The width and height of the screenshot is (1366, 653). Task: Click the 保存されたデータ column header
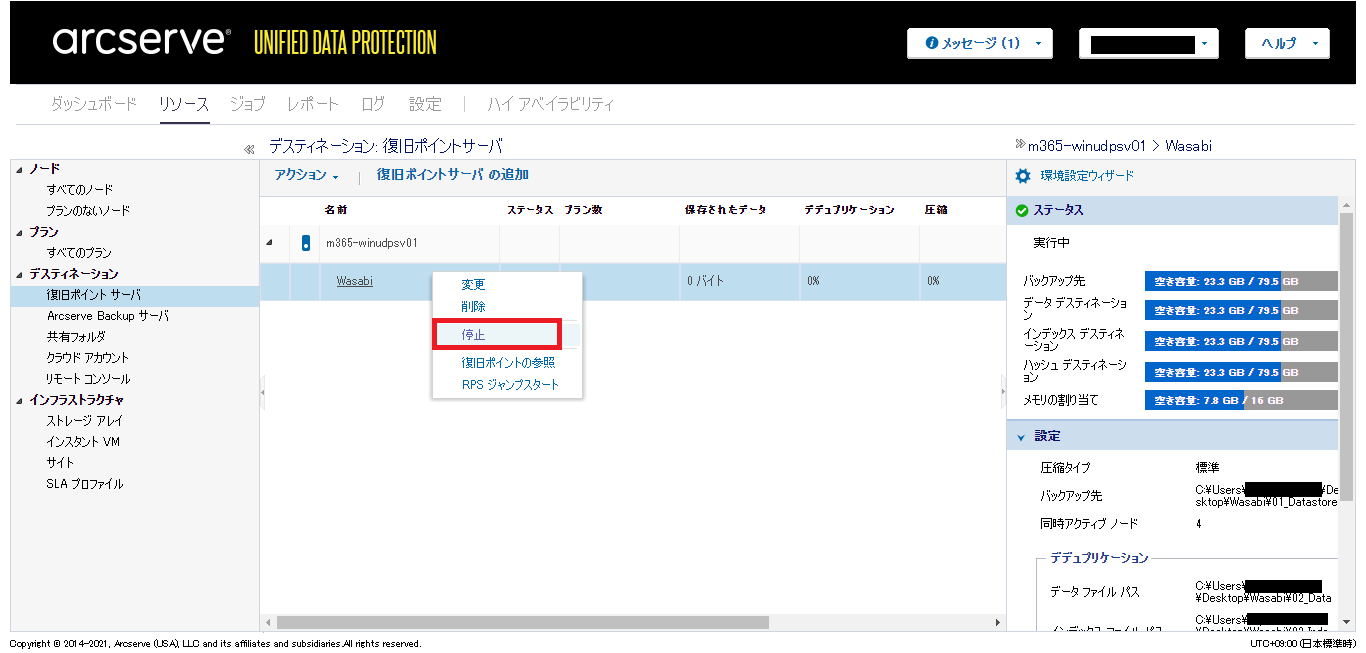click(726, 210)
